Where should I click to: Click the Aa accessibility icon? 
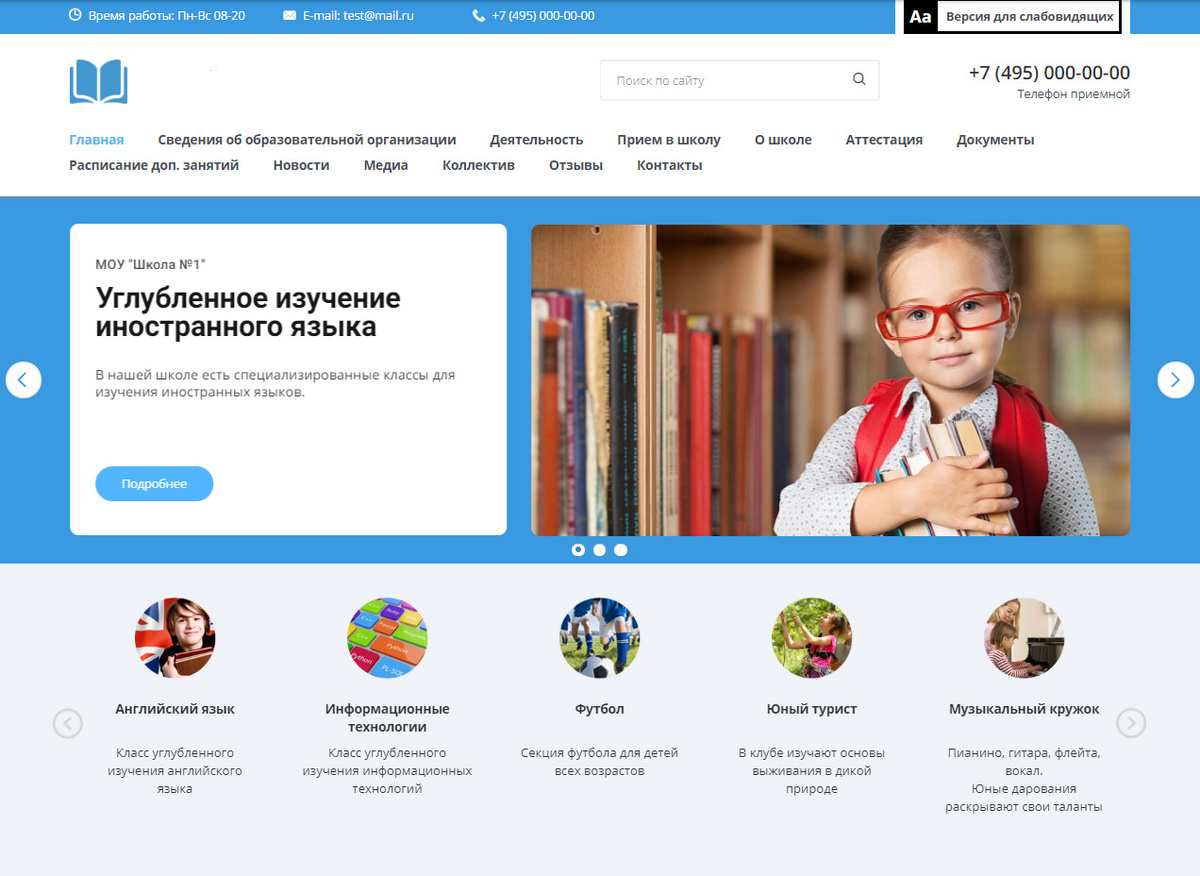(x=920, y=17)
